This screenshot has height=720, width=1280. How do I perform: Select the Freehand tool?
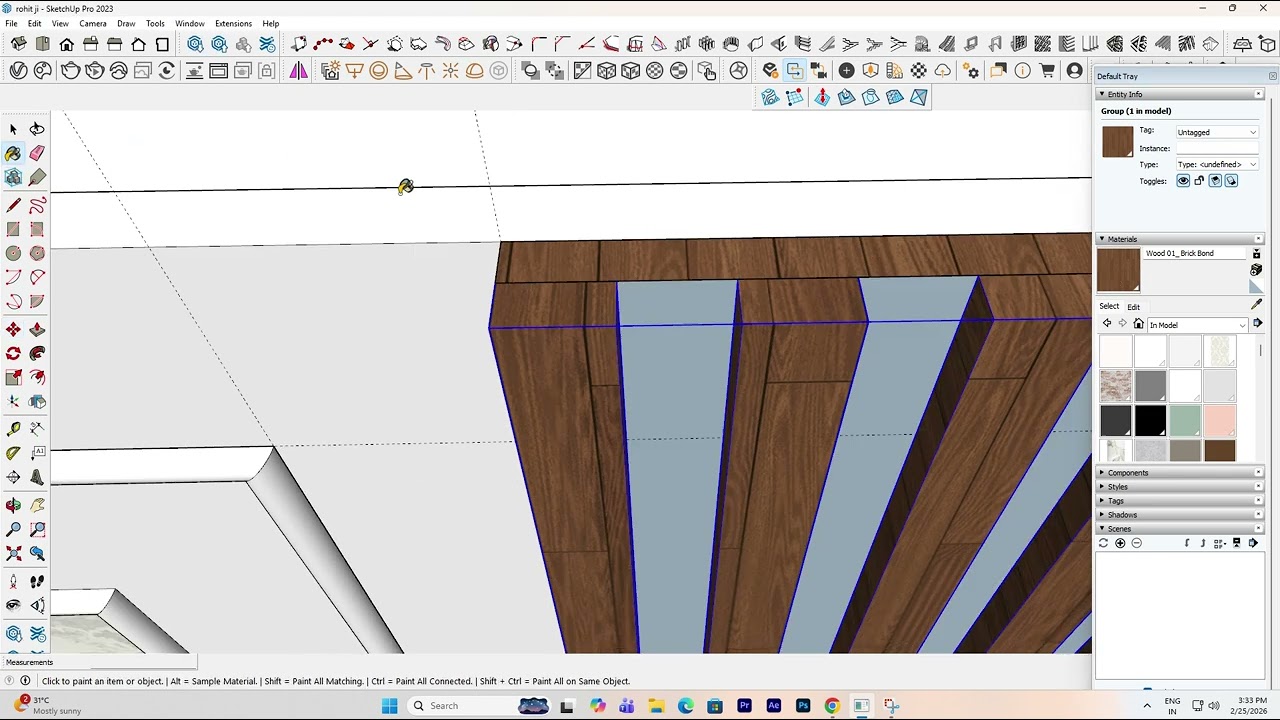(37, 205)
